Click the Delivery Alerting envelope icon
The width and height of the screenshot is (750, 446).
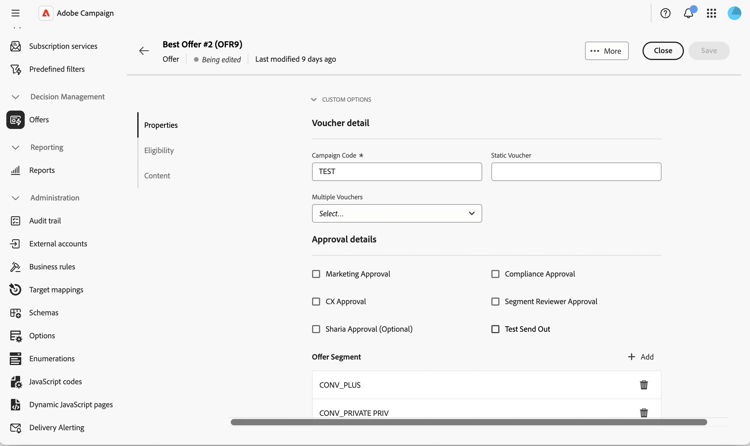pyautogui.click(x=16, y=428)
